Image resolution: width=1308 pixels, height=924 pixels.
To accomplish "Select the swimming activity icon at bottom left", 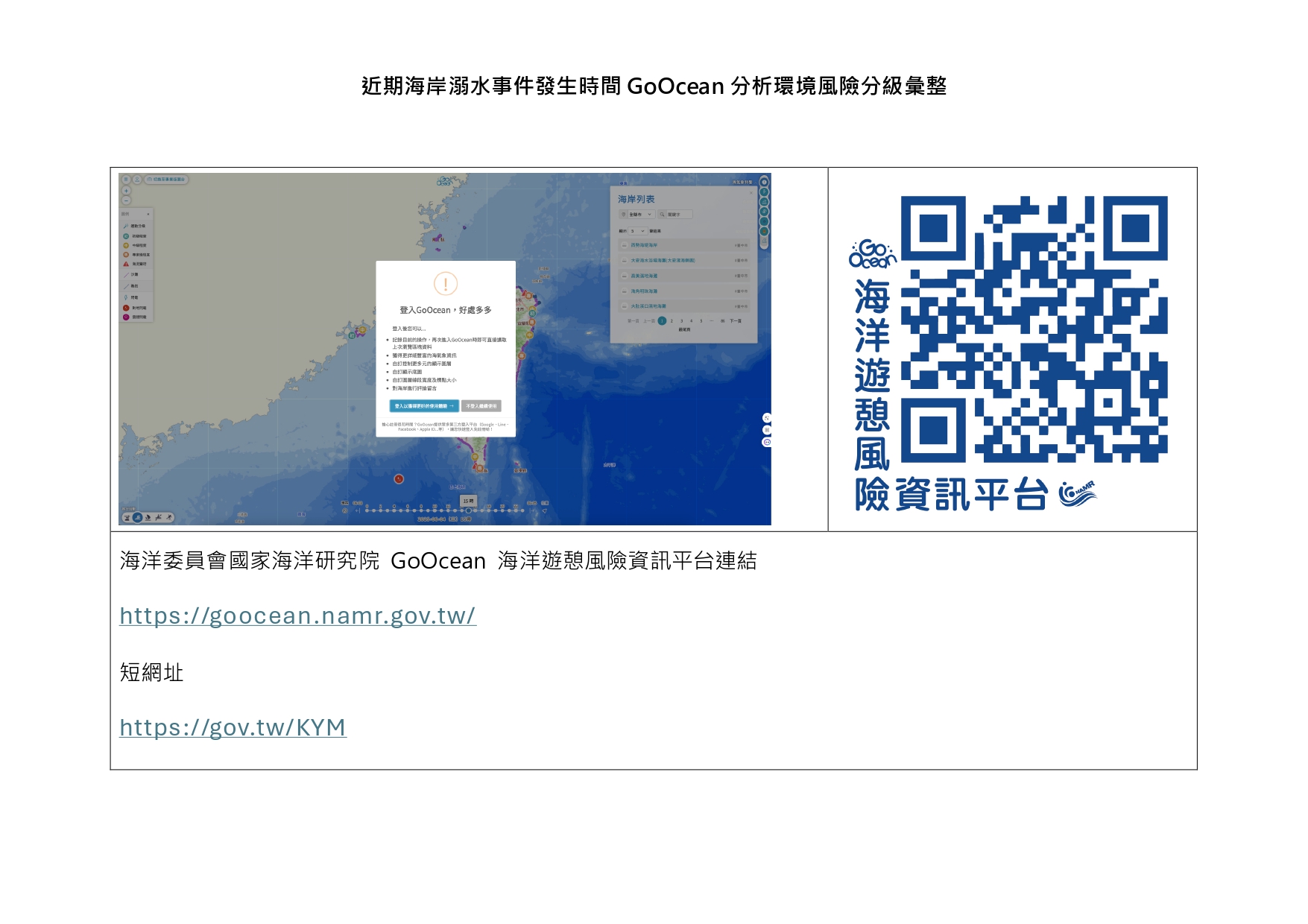I will pyautogui.click(x=138, y=517).
